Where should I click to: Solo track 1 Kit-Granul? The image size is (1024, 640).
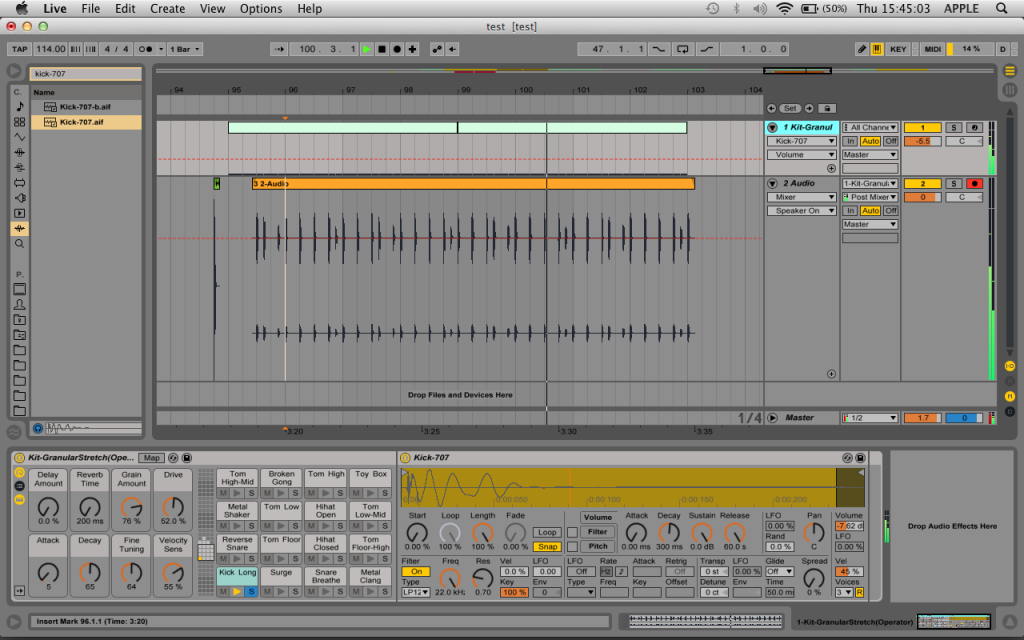(x=953, y=127)
